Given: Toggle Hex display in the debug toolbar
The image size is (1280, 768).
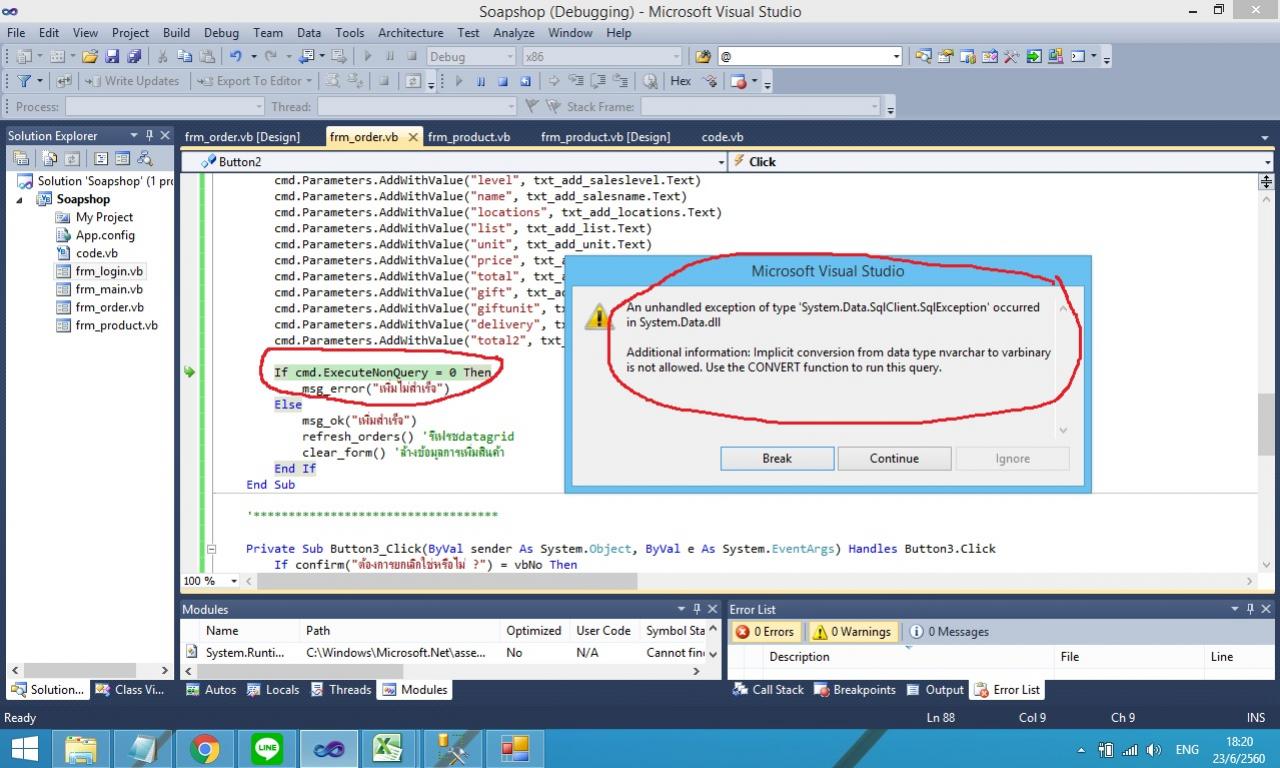Looking at the screenshot, I should [681, 81].
